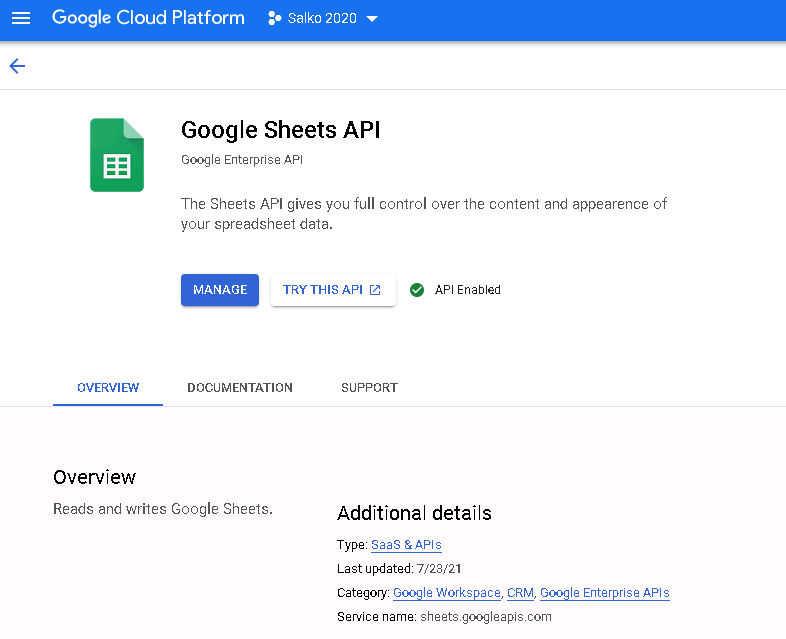Open the Google Workspace category link
Image resolution: width=786 pixels, height=639 pixels.
pyautogui.click(x=447, y=593)
